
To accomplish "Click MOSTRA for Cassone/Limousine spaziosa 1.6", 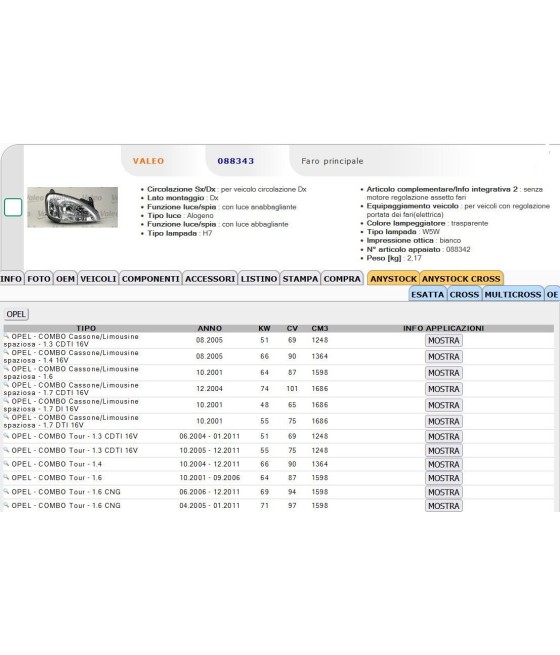I will coord(443,373).
